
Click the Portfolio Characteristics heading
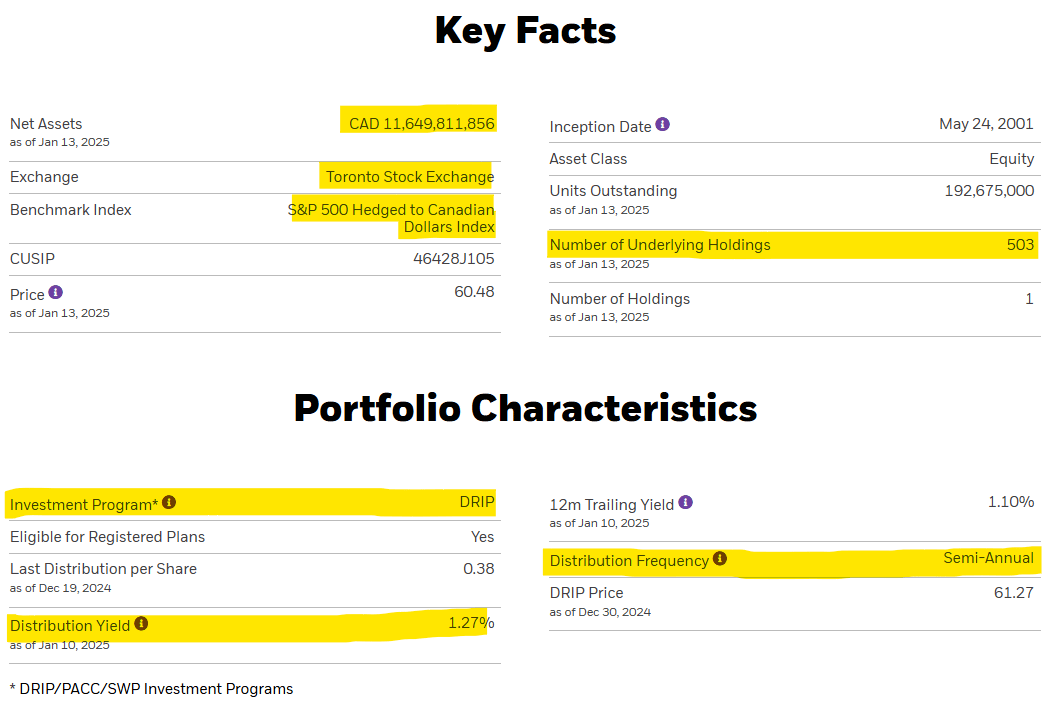525,408
